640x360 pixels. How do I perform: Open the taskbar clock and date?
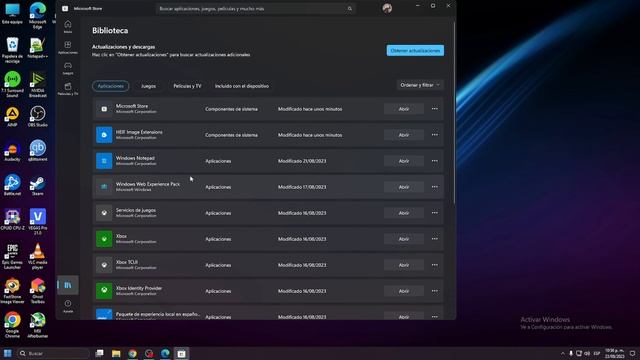coord(614,353)
